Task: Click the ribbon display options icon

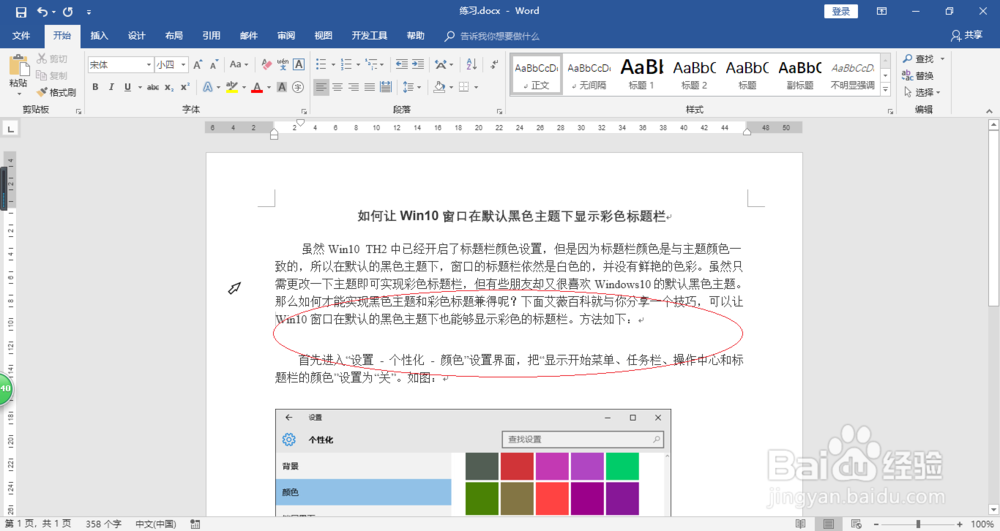Action: tap(881, 11)
